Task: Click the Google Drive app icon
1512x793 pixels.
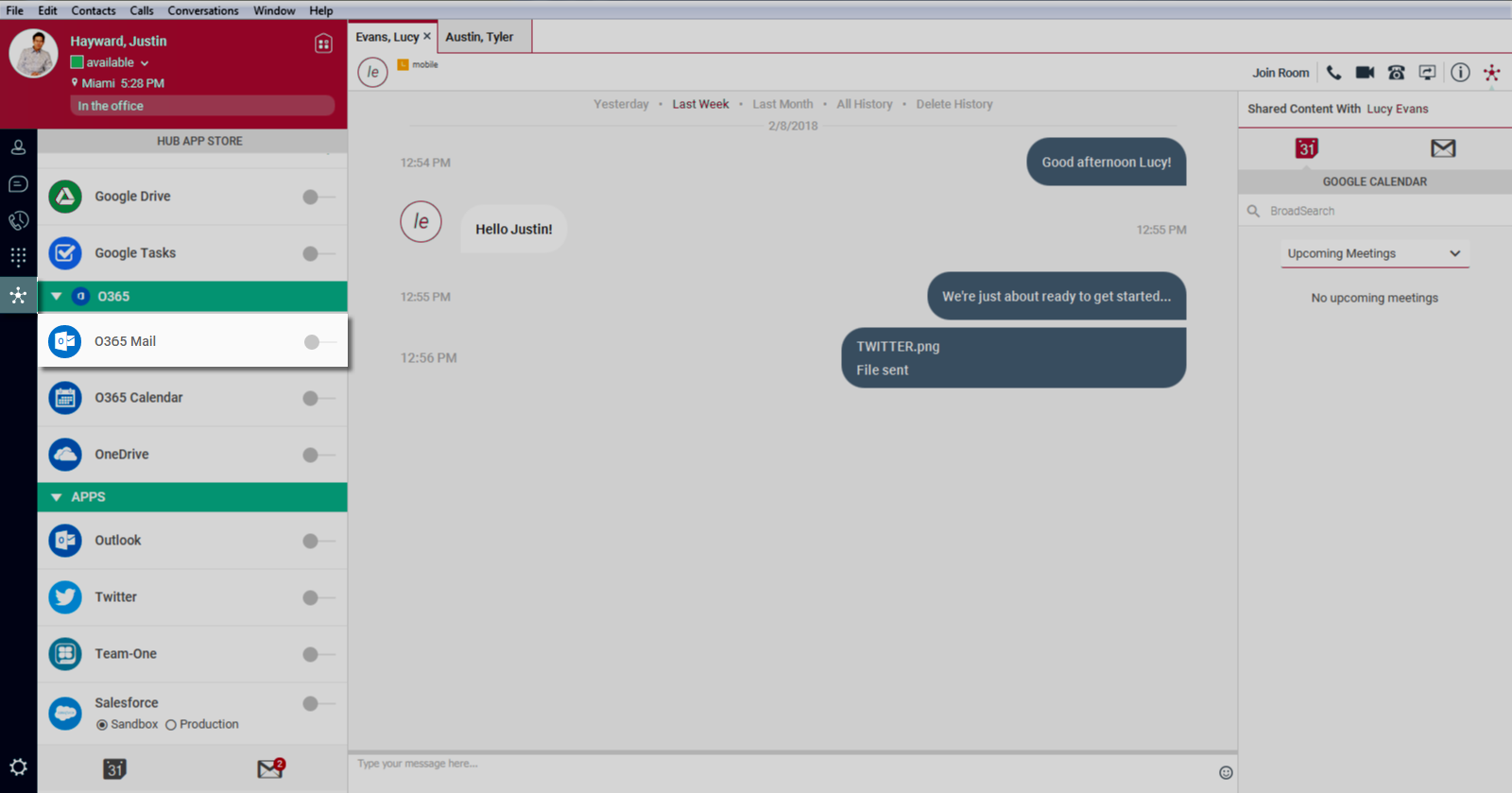Action: click(x=65, y=197)
